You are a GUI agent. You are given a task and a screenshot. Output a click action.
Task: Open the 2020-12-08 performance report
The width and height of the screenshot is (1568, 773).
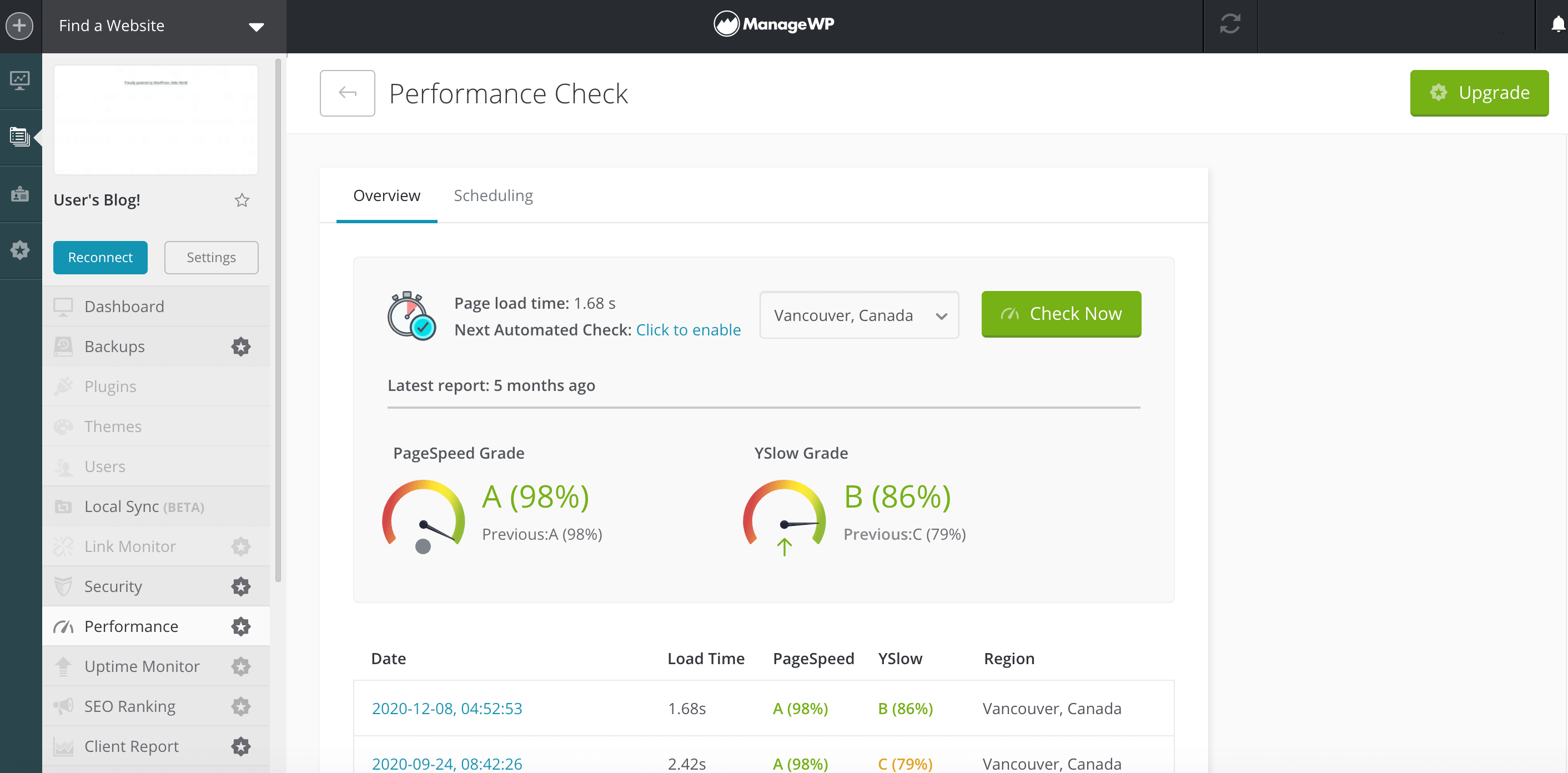pos(447,709)
